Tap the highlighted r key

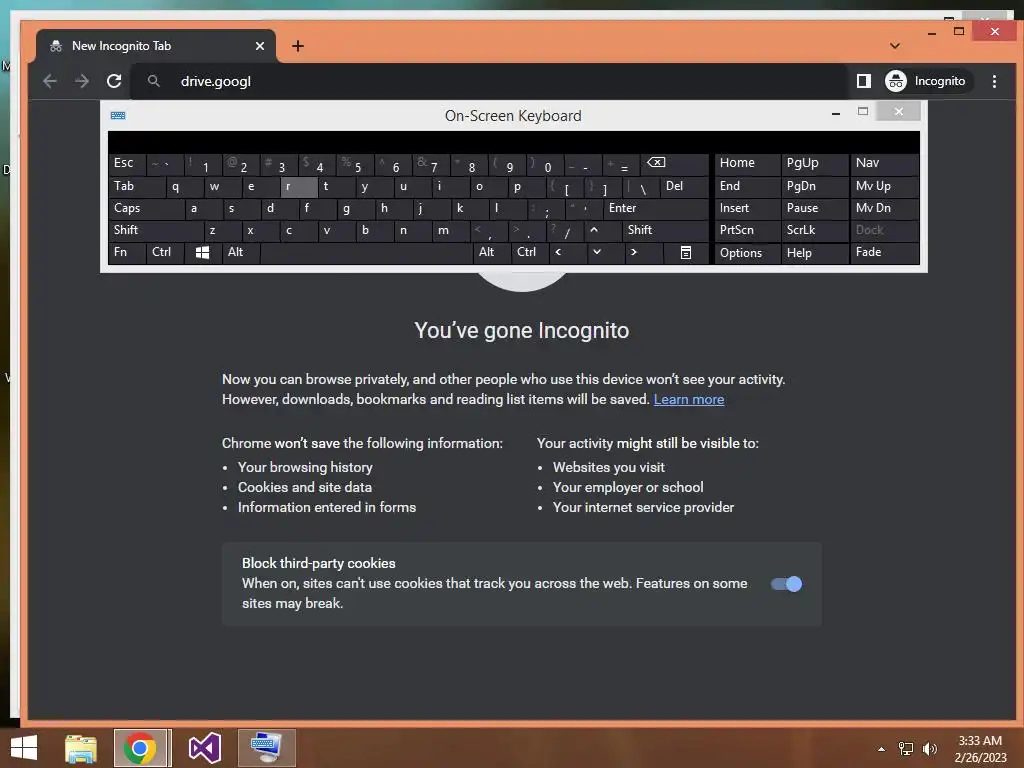299,187
